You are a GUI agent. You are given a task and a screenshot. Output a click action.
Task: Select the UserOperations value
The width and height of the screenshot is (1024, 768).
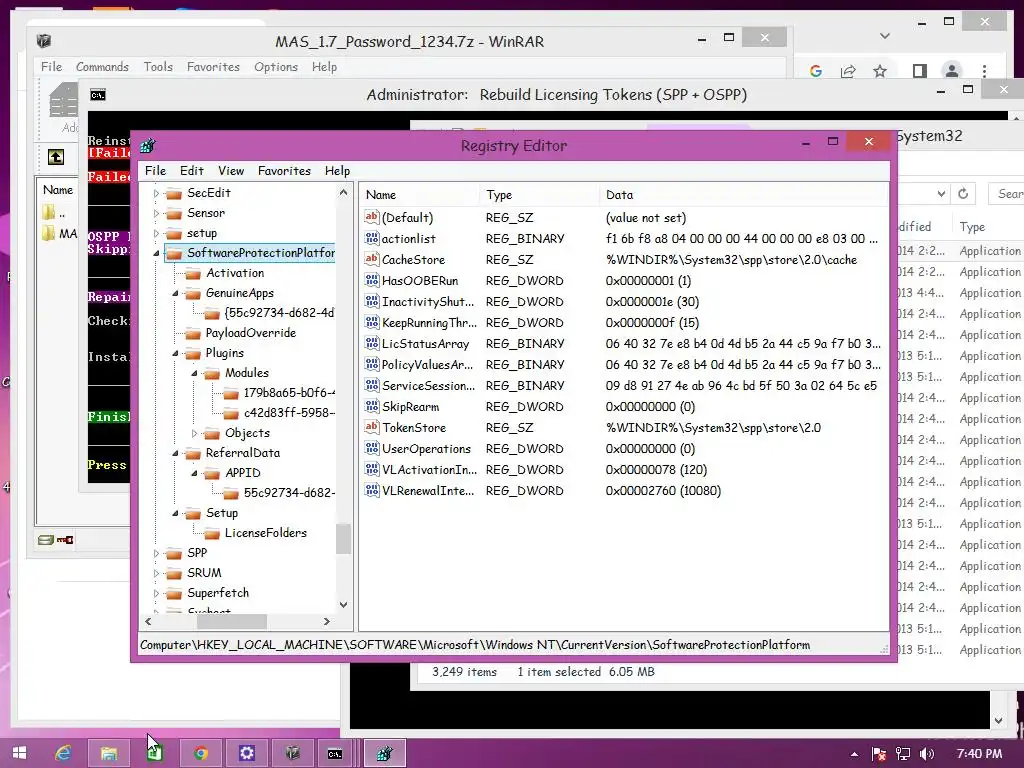(426, 449)
